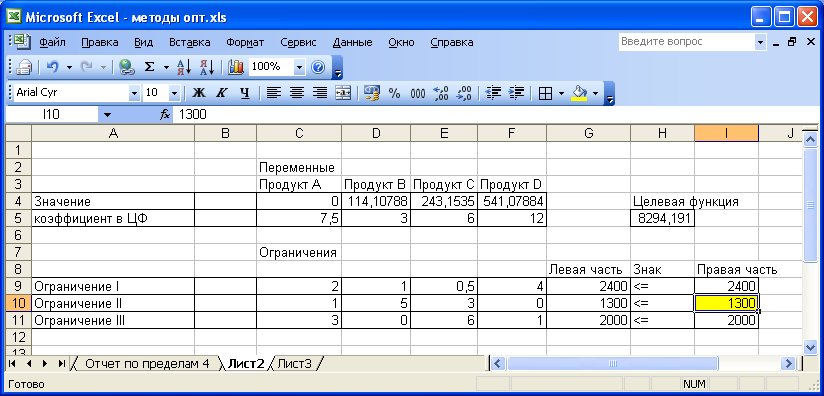Viewport: 824px width, 396px height.
Task: Increase cell indent
Action: point(517,93)
